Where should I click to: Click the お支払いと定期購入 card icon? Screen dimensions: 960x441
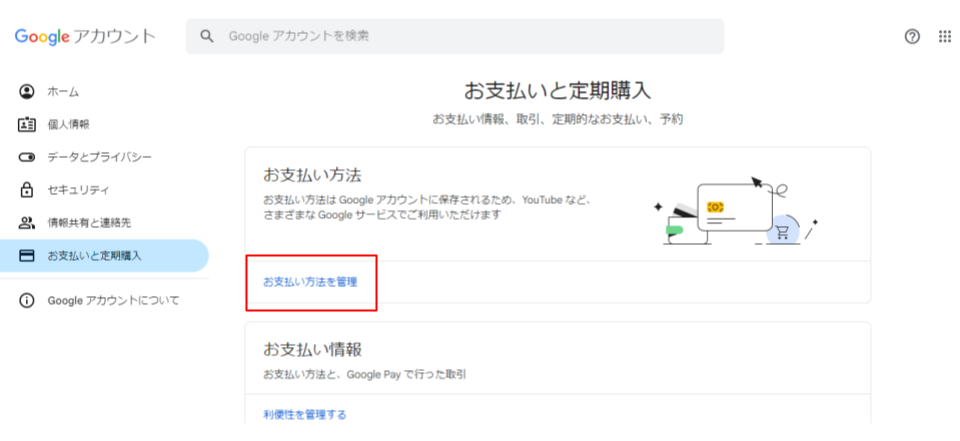click(26, 256)
